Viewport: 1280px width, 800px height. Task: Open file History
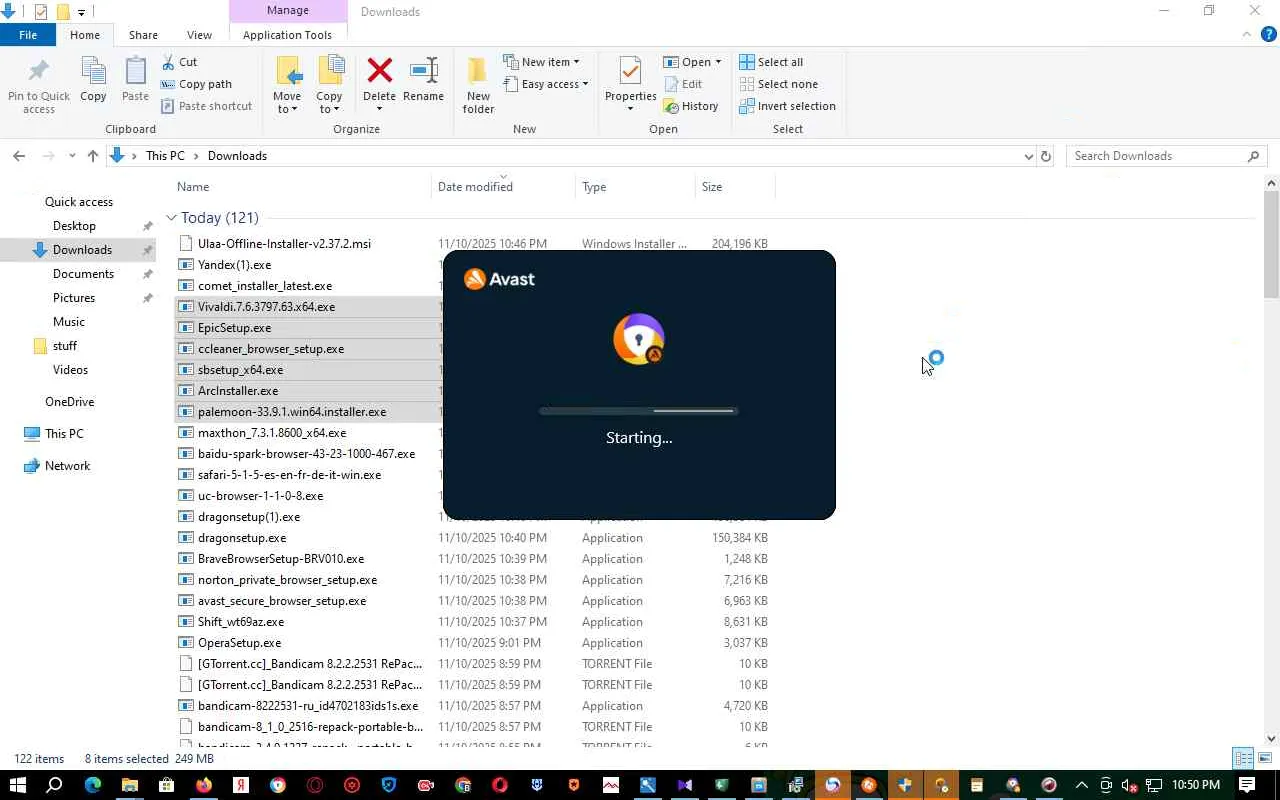[x=691, y=106]
